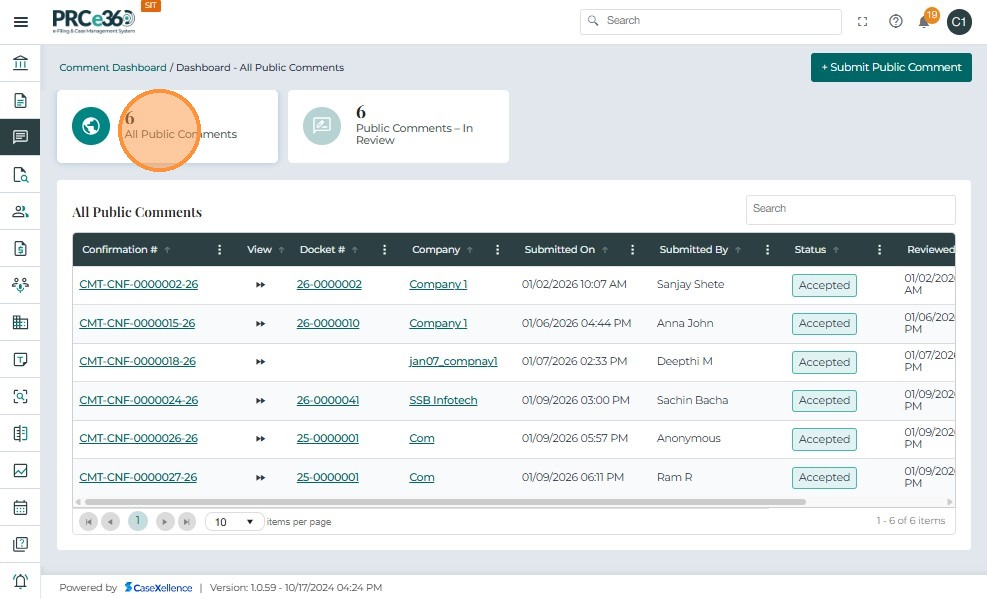Click the Submit Public Comment button
The width and height of the screenshot is (987, 599).
coord(891,67)
